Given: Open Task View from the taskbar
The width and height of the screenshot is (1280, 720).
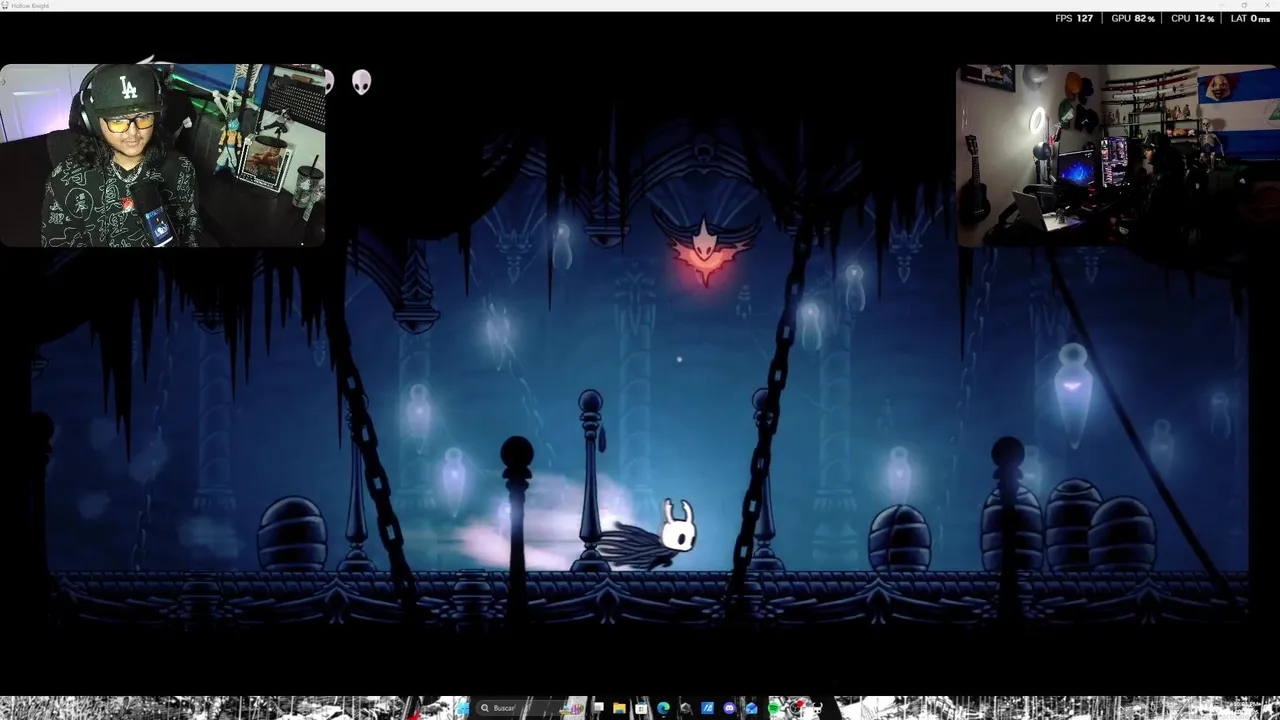Looking at the screenshot, I should point(599,708).
